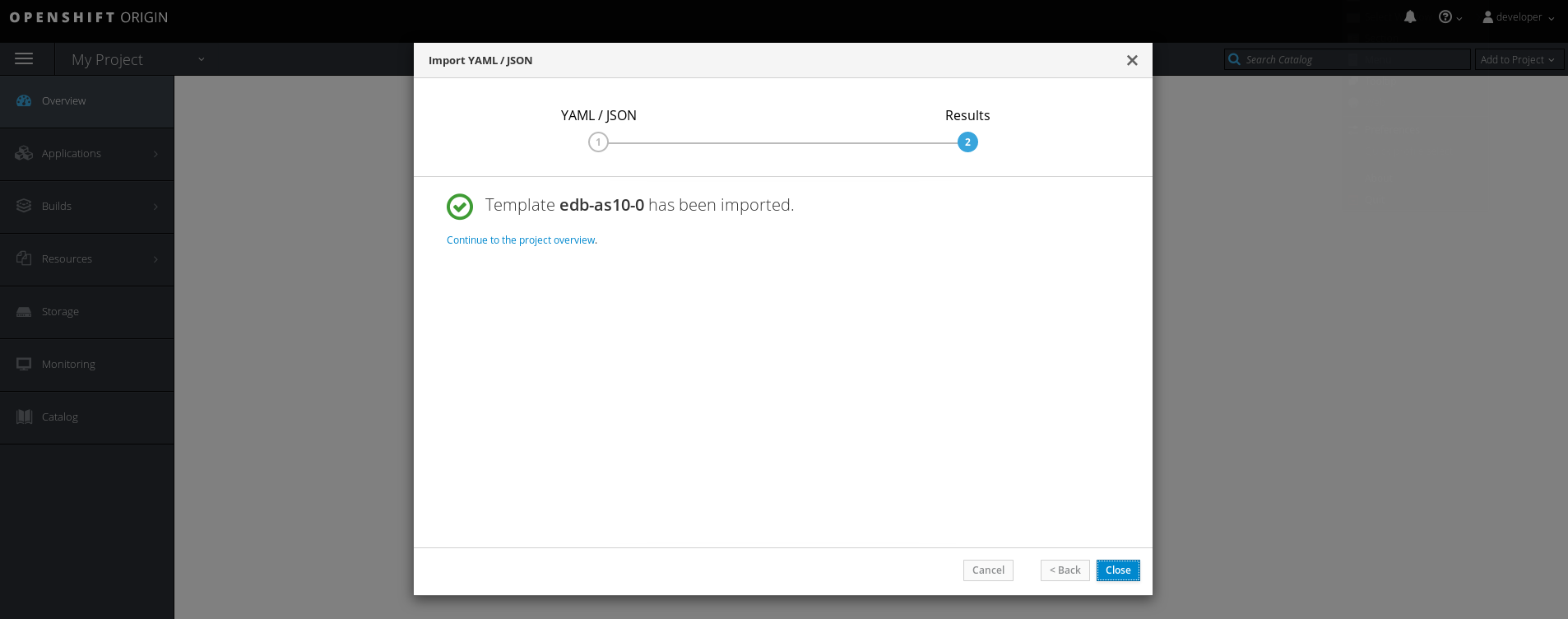This screenshot has width=1568, height=619.
Task: Open the help question mark menu
Action: pyautogui.click(x=1450, y=16)
